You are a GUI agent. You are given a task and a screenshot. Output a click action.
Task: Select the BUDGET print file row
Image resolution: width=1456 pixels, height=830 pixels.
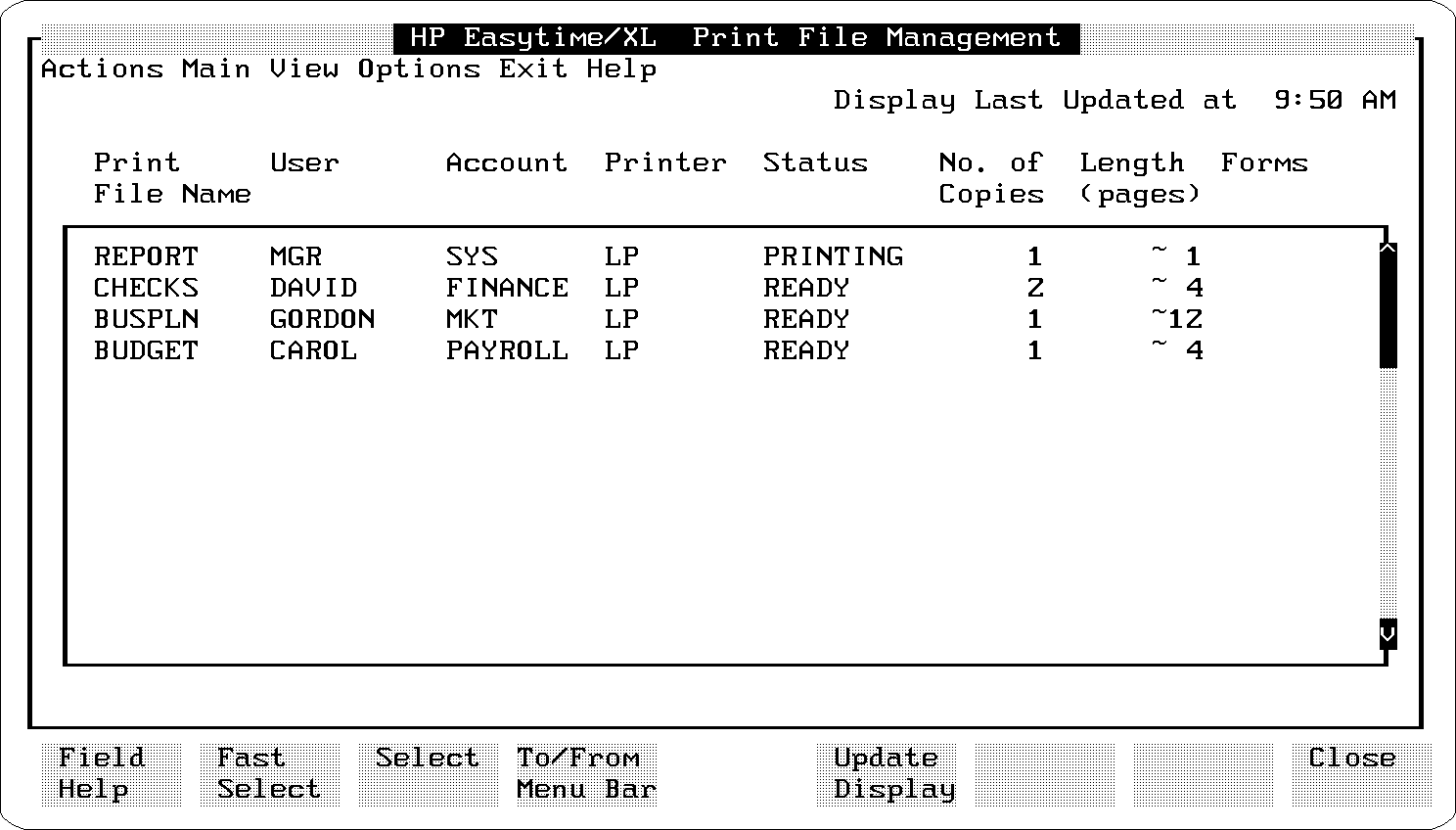click(147, 350)
